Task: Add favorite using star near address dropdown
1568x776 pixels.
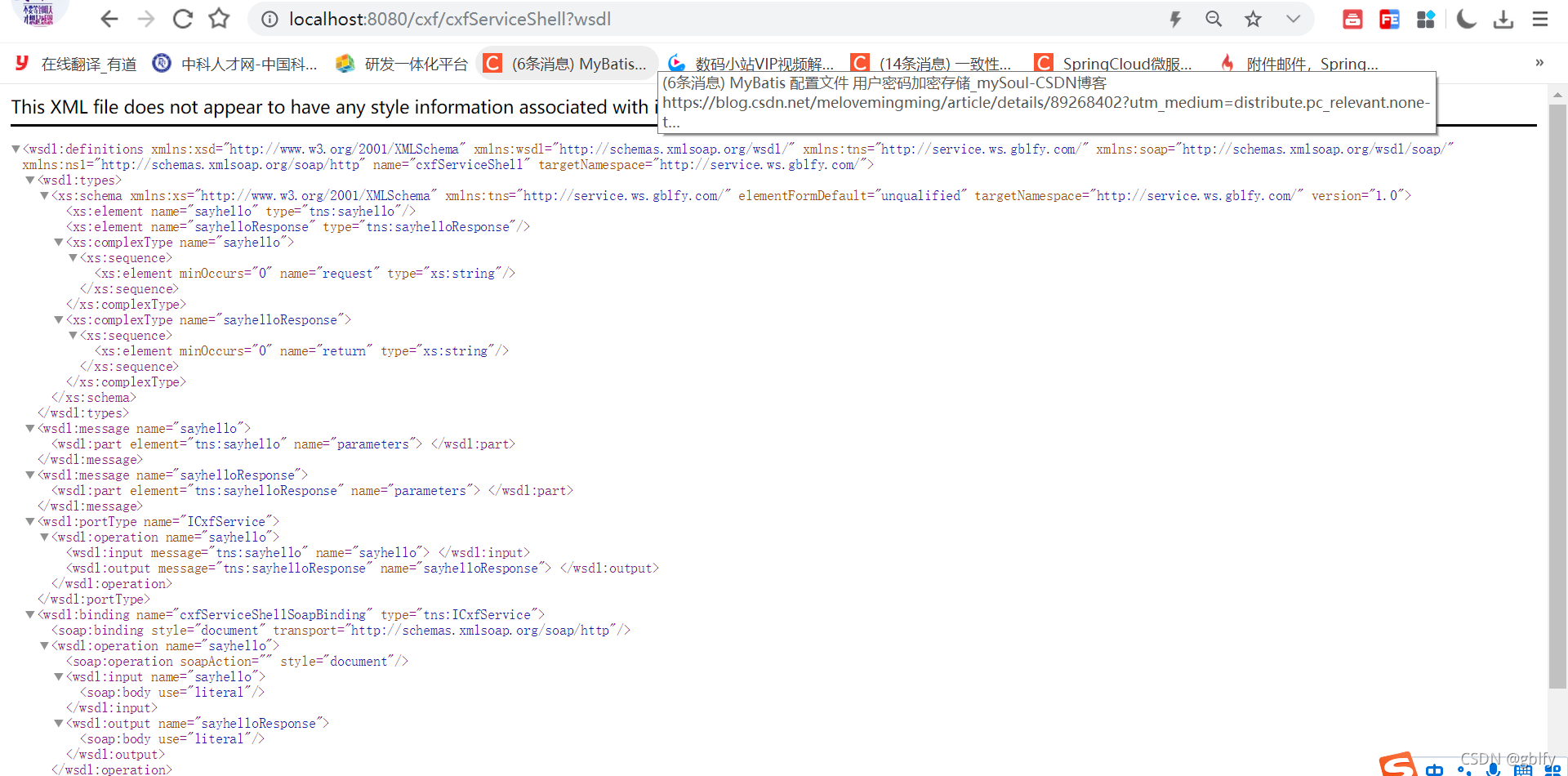Action: [x=1253, y=19]
